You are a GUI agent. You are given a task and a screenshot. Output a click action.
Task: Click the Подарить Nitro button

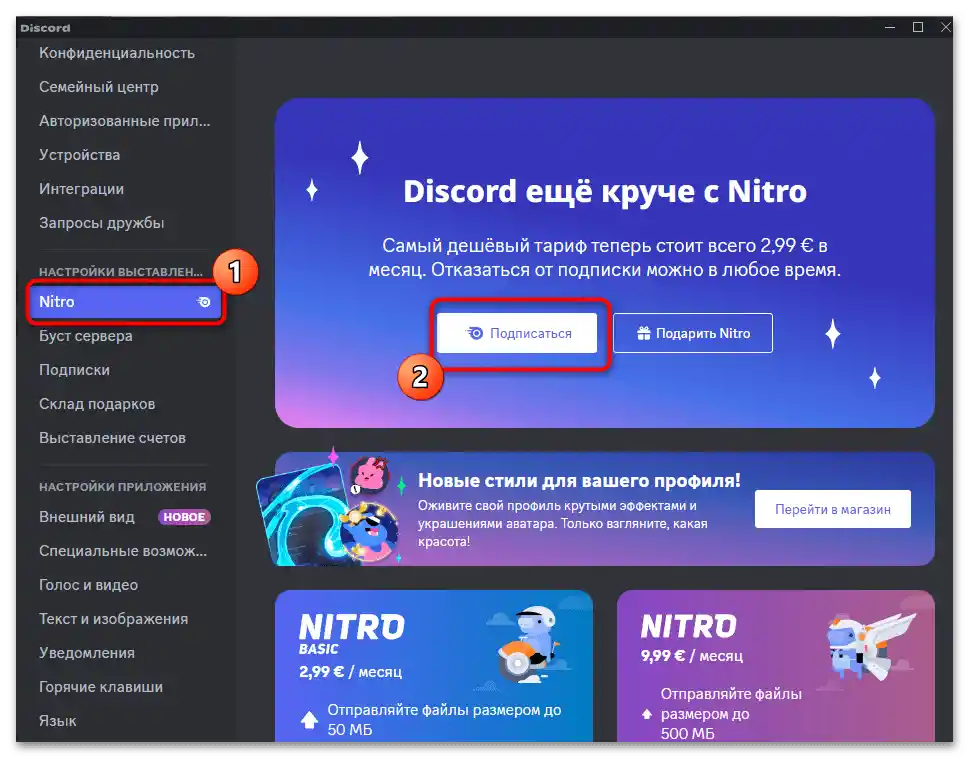tap(693, 333)
